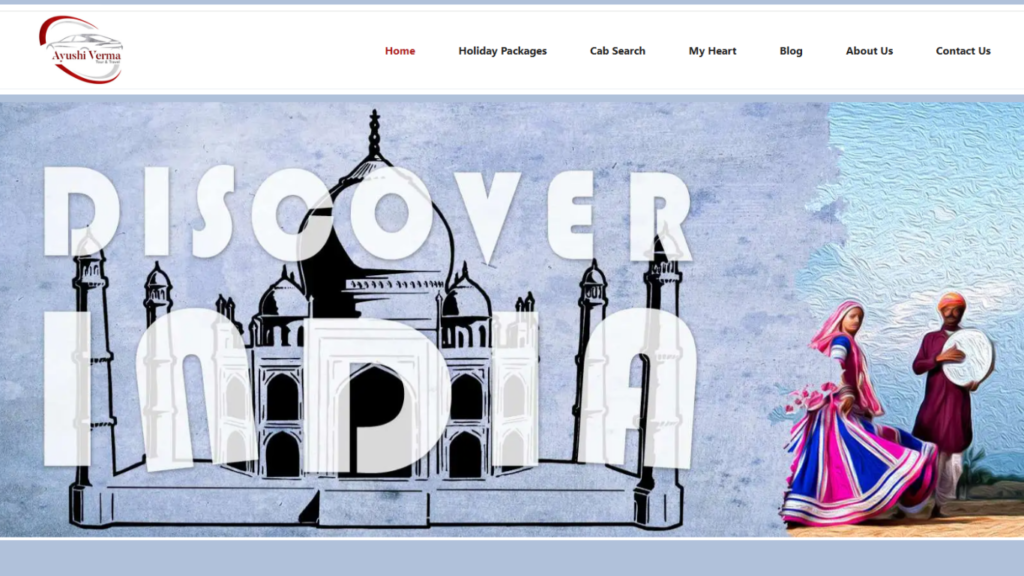Go to the Home page link
1024x576 pixels.
pos(400,51)
